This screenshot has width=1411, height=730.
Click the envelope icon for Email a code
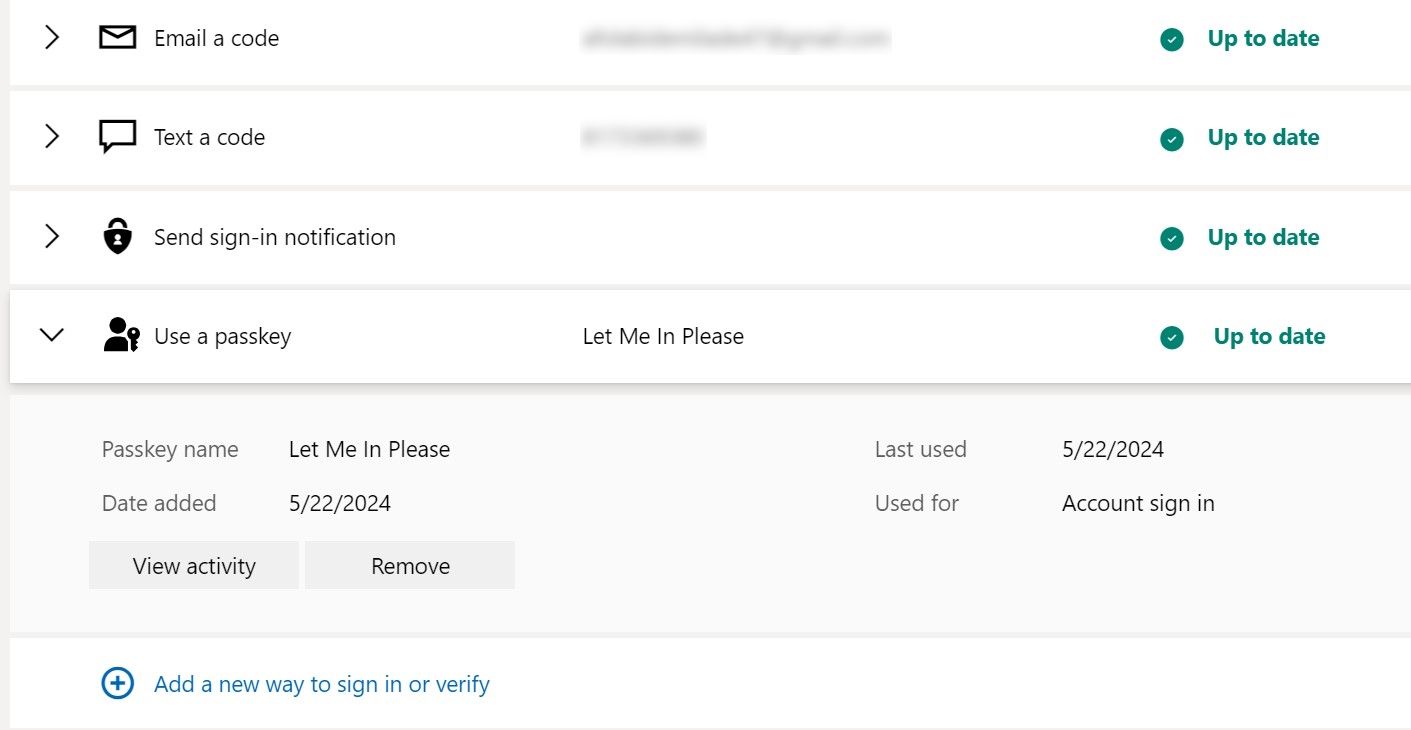(117, 38)
